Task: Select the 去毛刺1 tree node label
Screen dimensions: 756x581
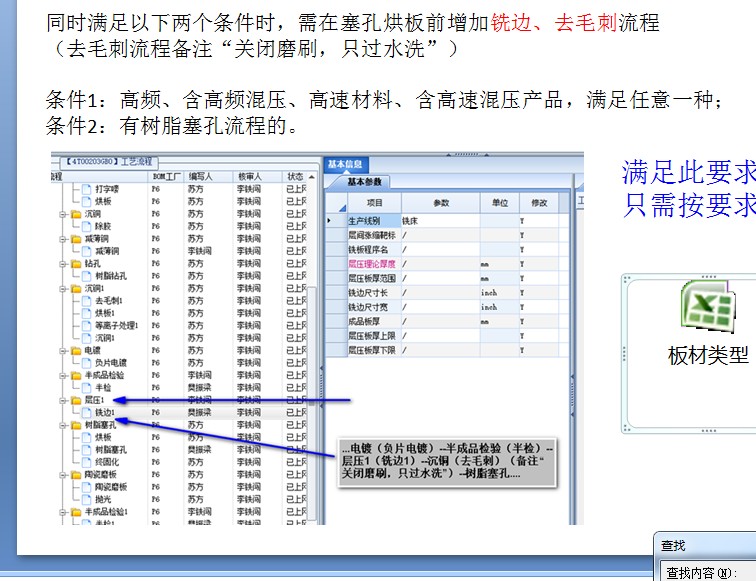Action: [108, 301]
